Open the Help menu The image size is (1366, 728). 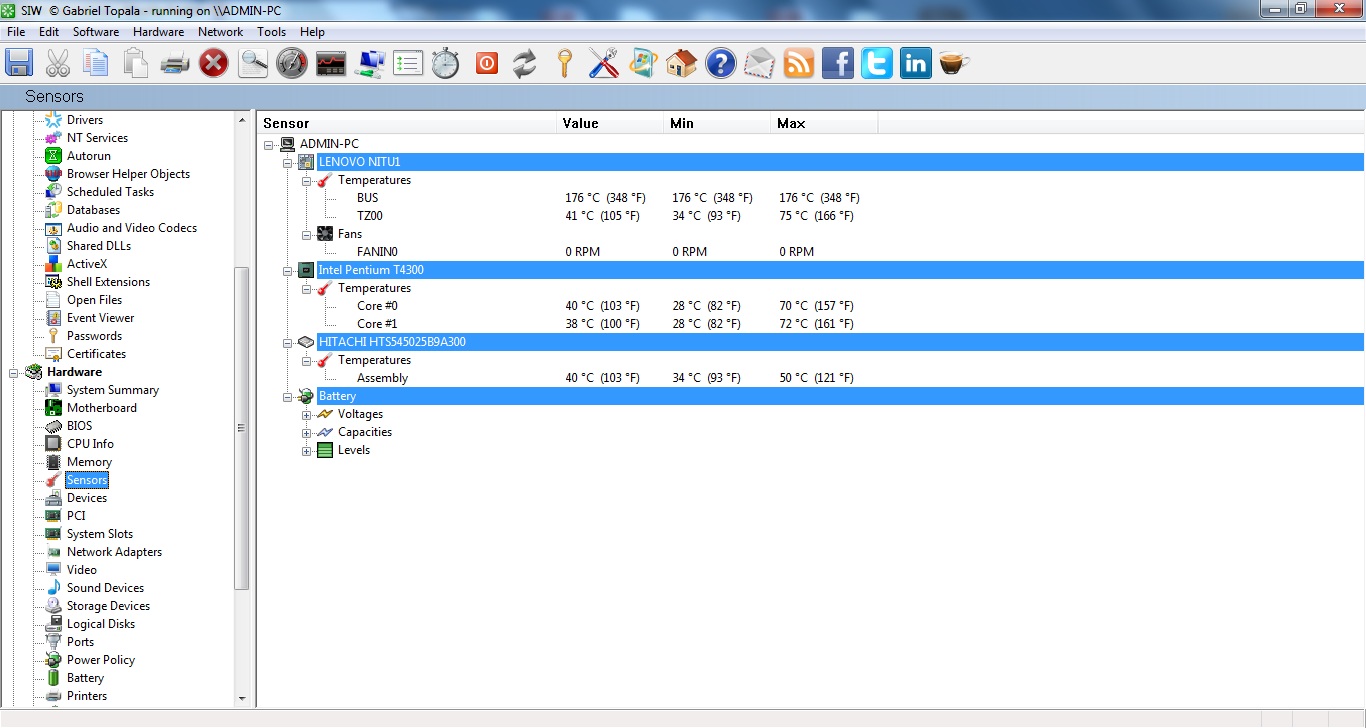coord(312,32)
